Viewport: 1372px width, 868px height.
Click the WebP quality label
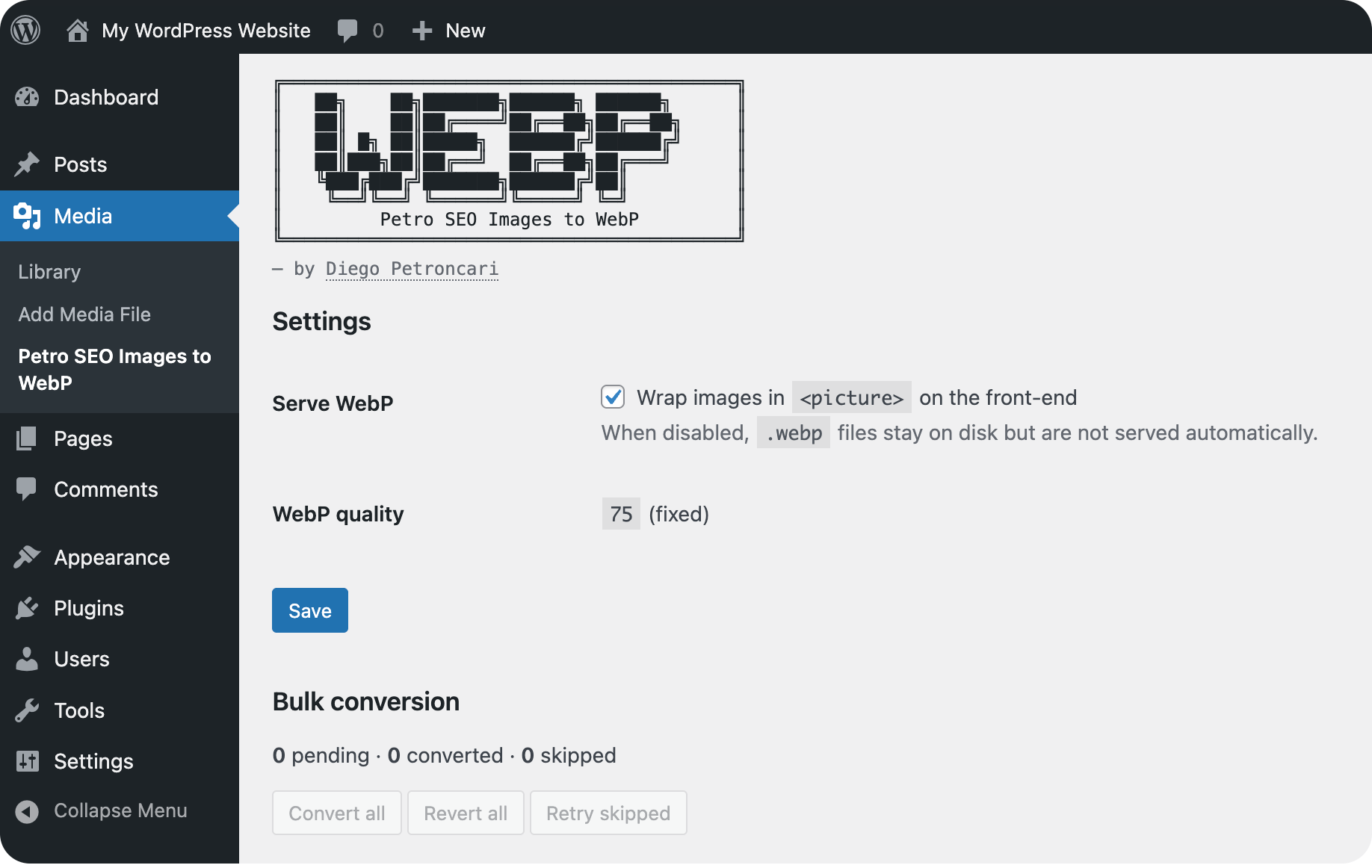point(338,514)
